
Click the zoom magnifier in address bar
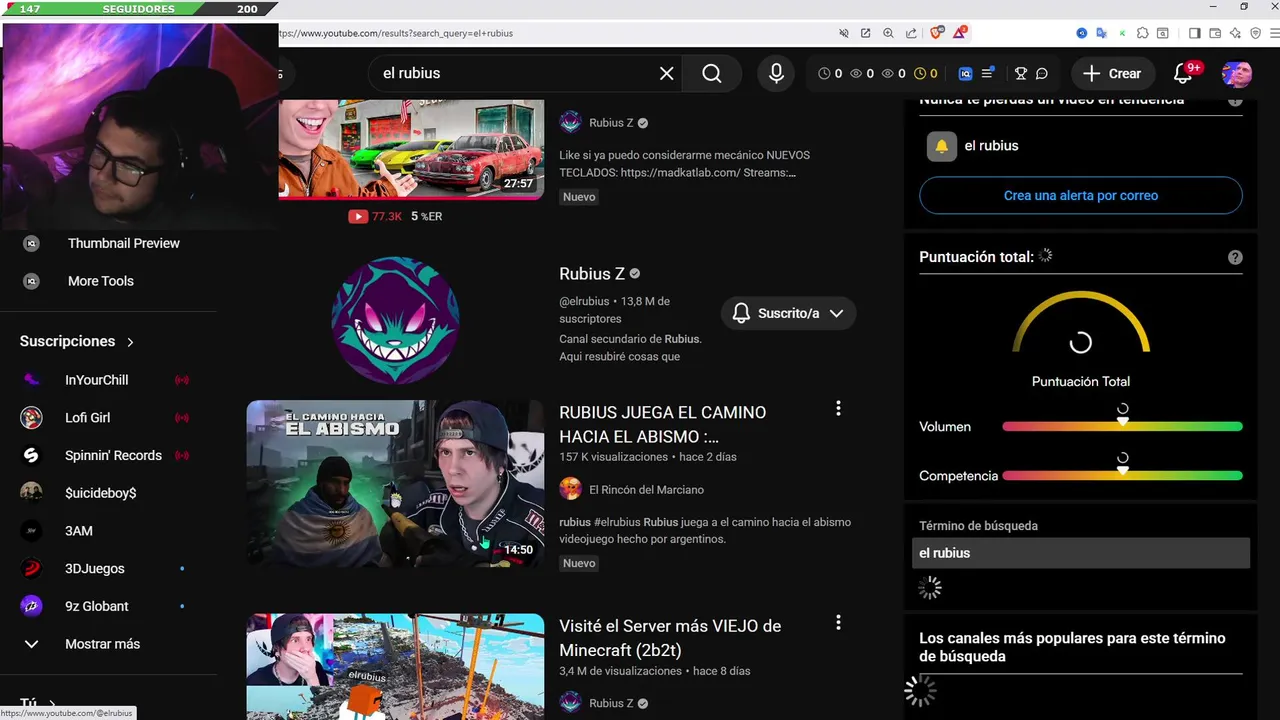(888, 33)
